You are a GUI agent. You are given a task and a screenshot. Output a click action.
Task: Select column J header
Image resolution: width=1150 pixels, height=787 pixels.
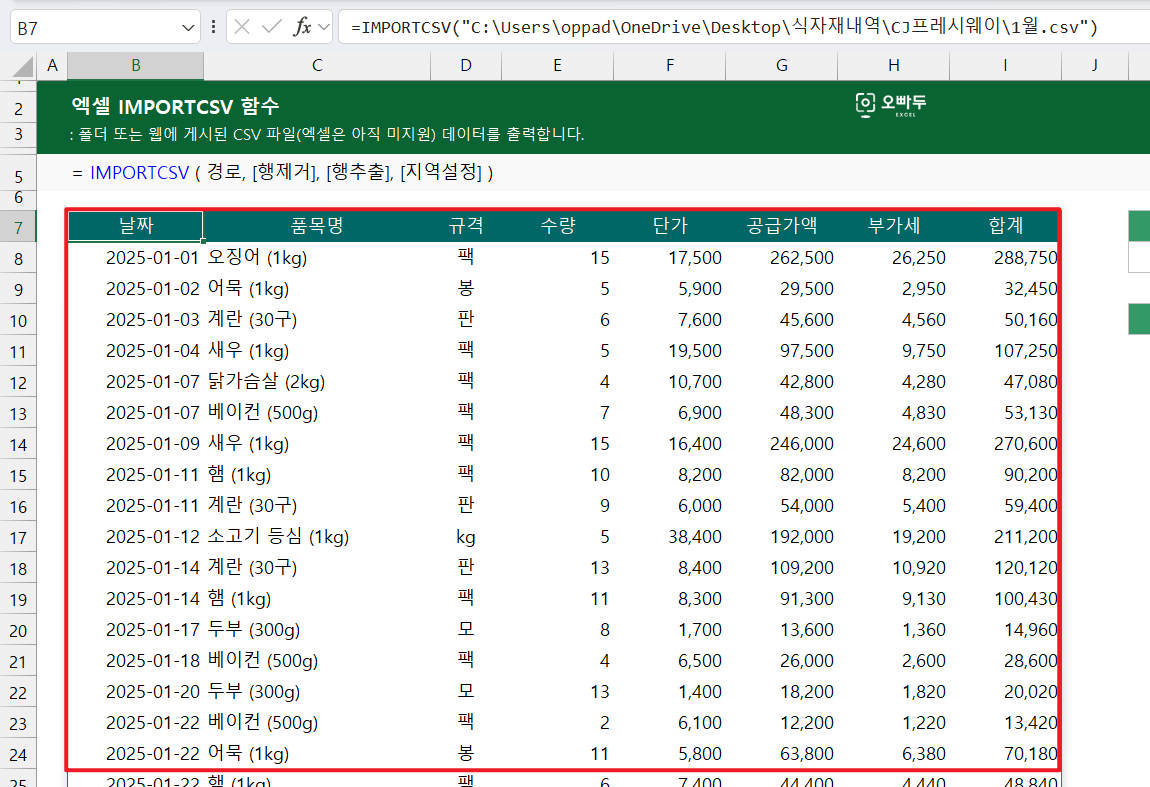[1094, 65]
